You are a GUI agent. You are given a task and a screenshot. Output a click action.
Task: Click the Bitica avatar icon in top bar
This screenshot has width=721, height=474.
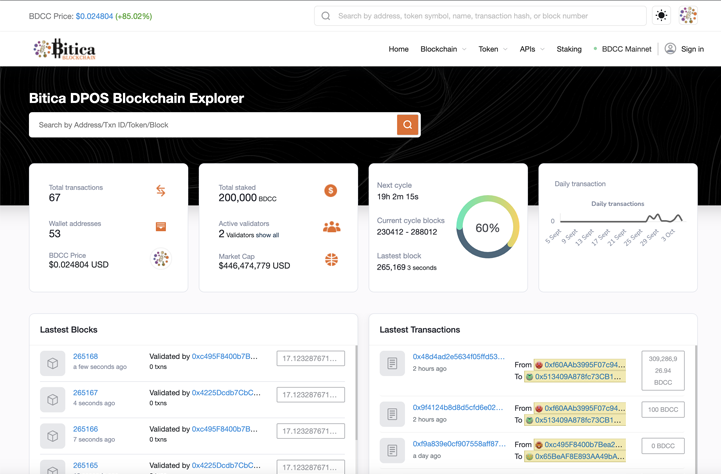click(x=688, y=16)
